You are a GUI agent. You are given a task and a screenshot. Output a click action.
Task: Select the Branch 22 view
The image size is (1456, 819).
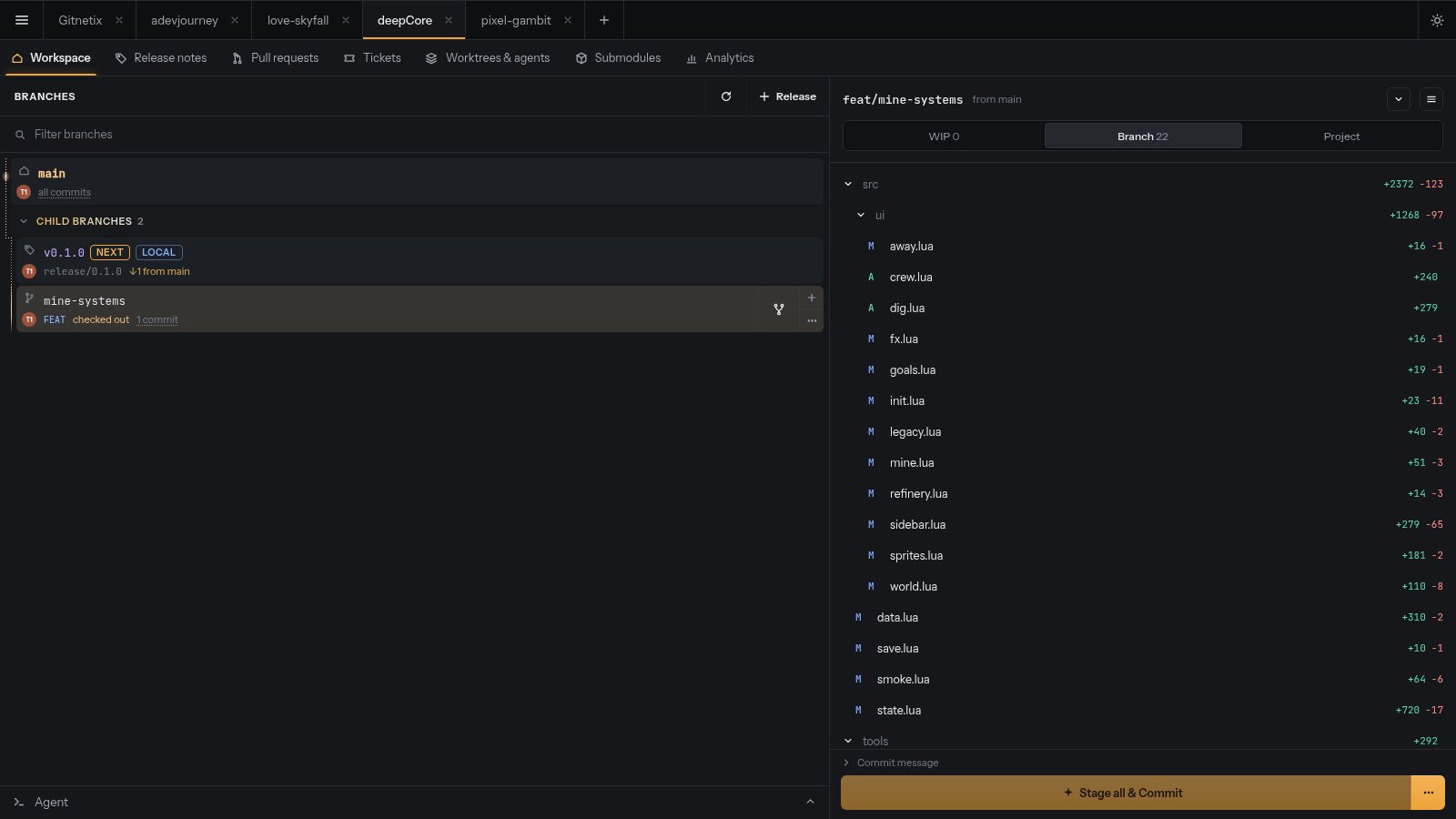coord(1143,136)
